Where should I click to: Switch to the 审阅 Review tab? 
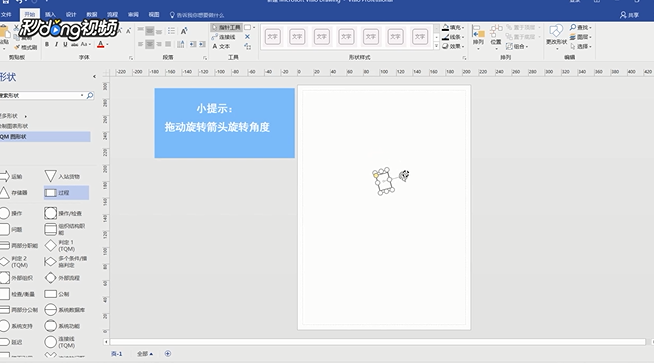[133, 15]
